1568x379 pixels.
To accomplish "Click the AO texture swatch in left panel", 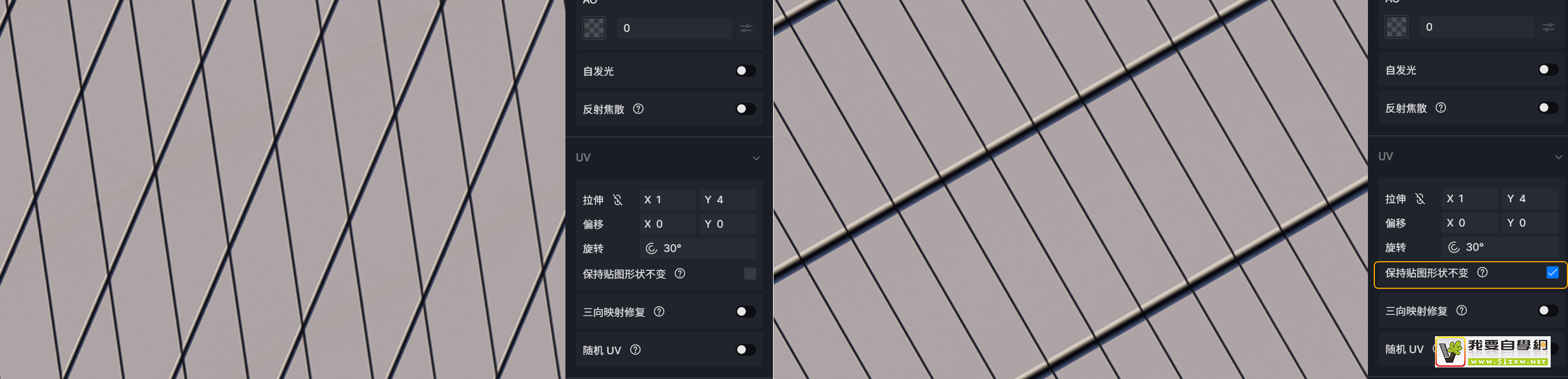I will (594, 28).
